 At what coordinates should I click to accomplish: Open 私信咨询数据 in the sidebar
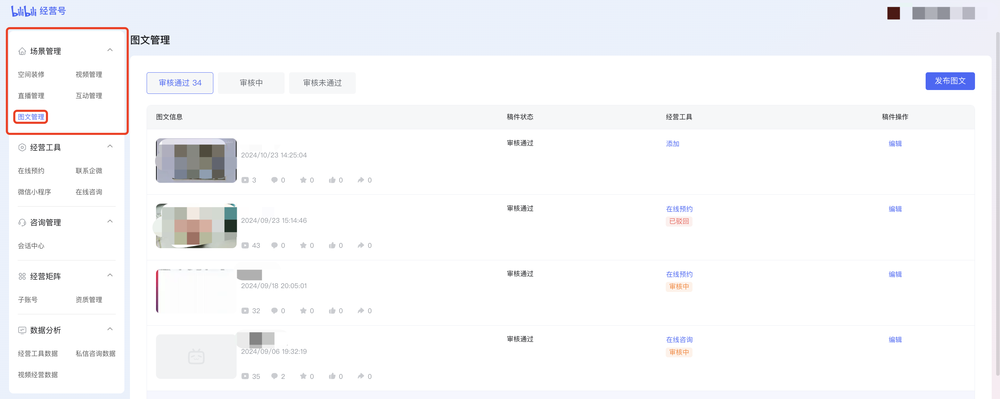[x=95, y=353]
